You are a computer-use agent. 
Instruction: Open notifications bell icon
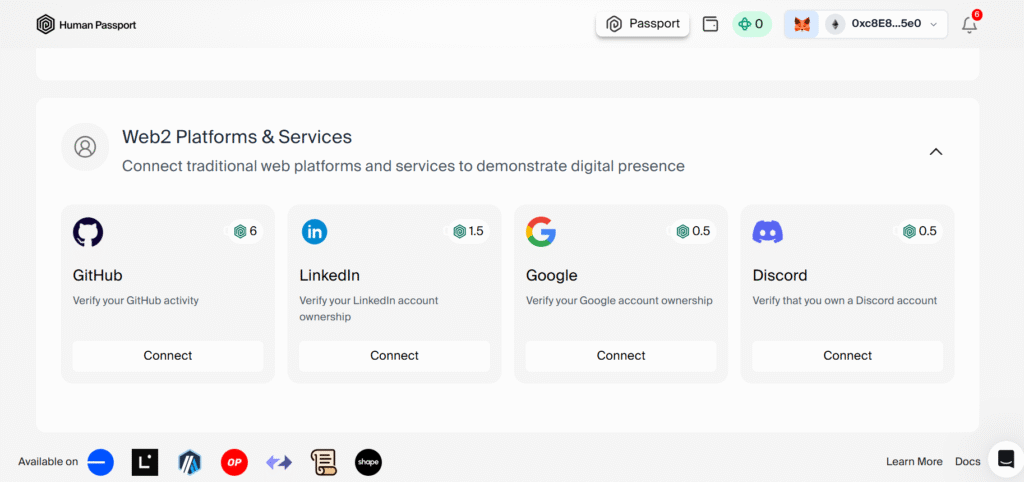(x=970, y=25)
